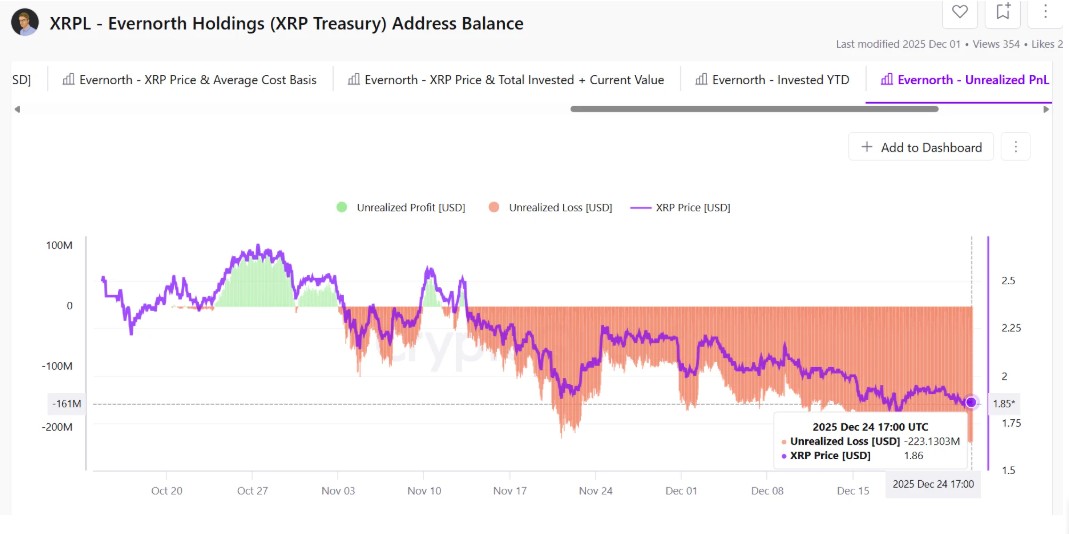Viewport: 1069px width, 534px height.
Task: Bookmark this query with the bookmark-plus icon
Action: pyautogui.click(x=1003, y=12)
